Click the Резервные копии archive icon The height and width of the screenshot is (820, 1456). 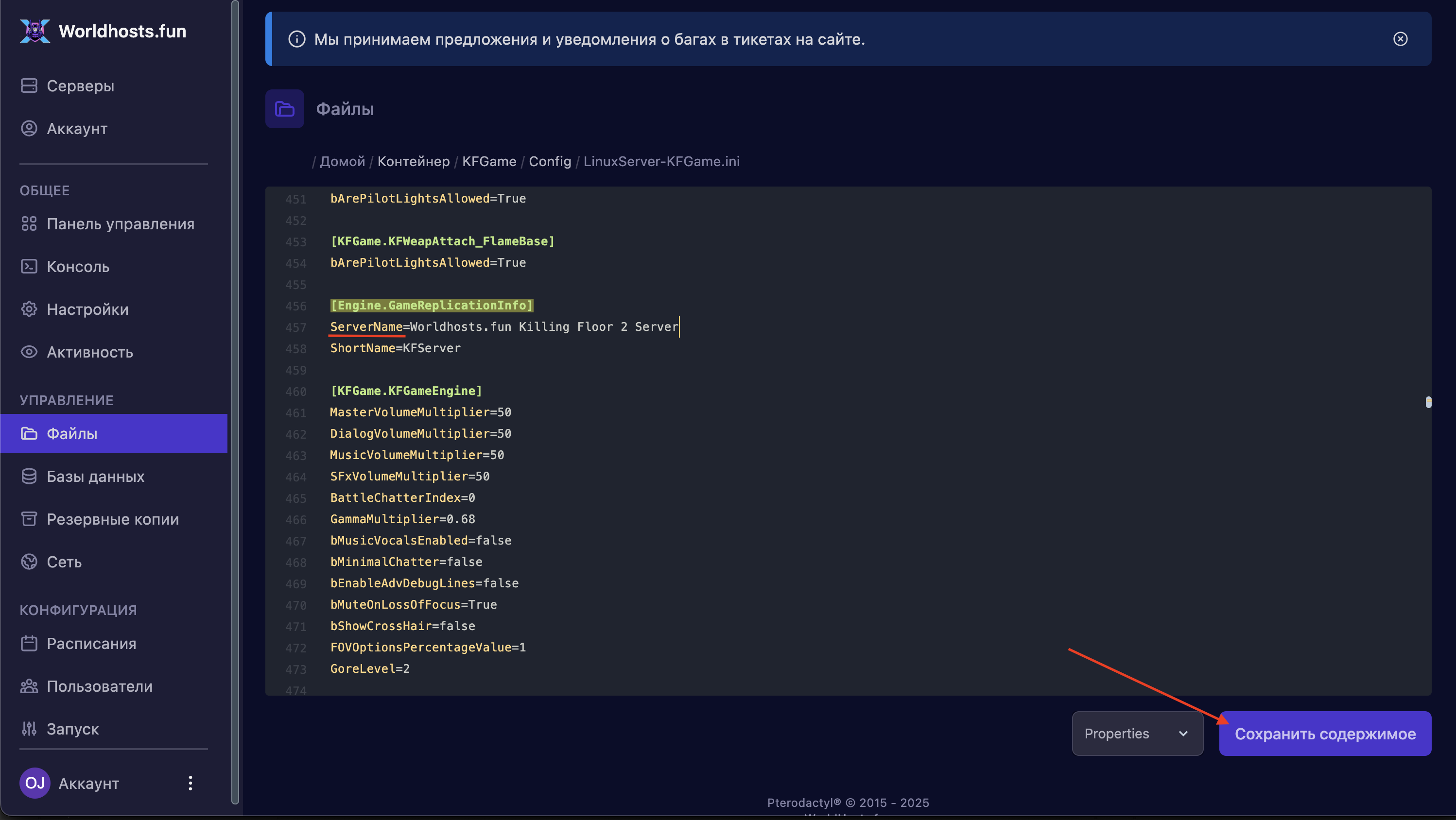click(x=29, y=519)
